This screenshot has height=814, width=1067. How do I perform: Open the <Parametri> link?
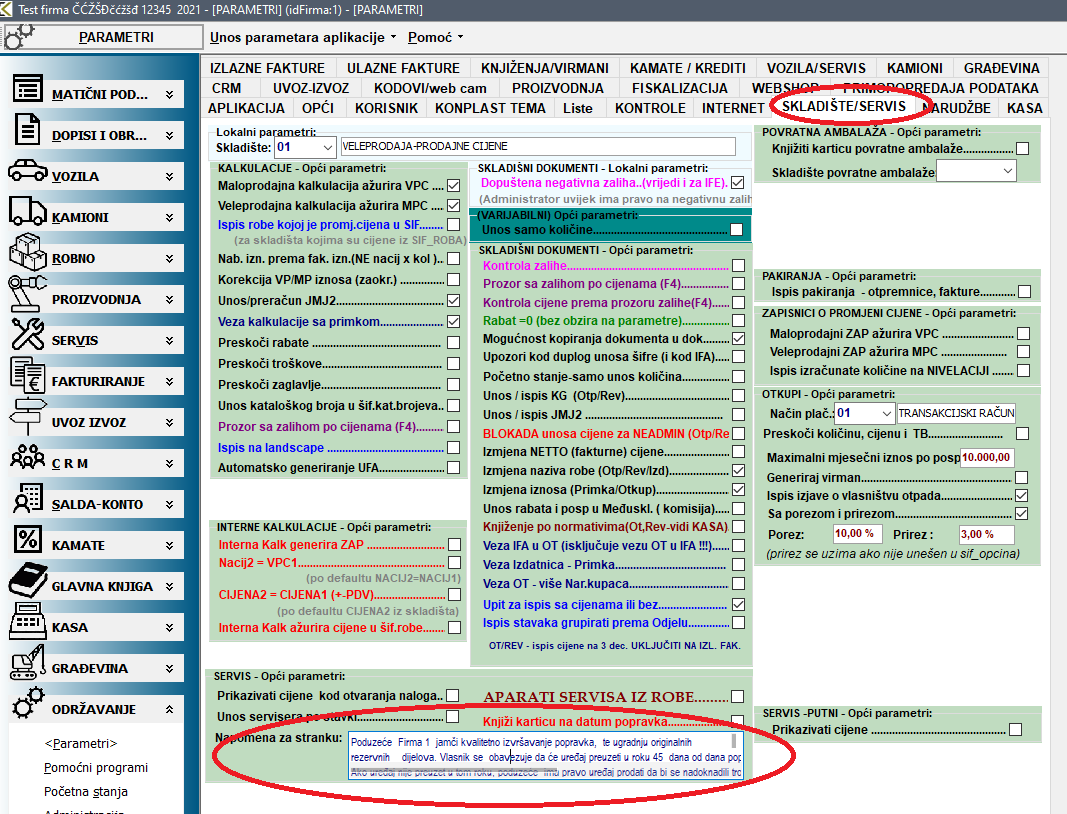[81, 743]
